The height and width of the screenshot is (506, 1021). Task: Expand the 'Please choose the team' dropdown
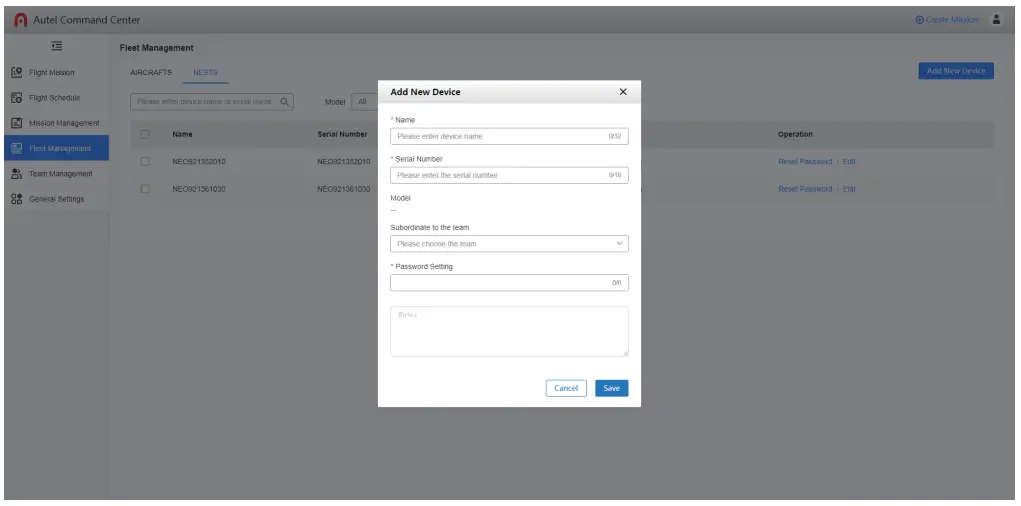[x=509, y=244]
